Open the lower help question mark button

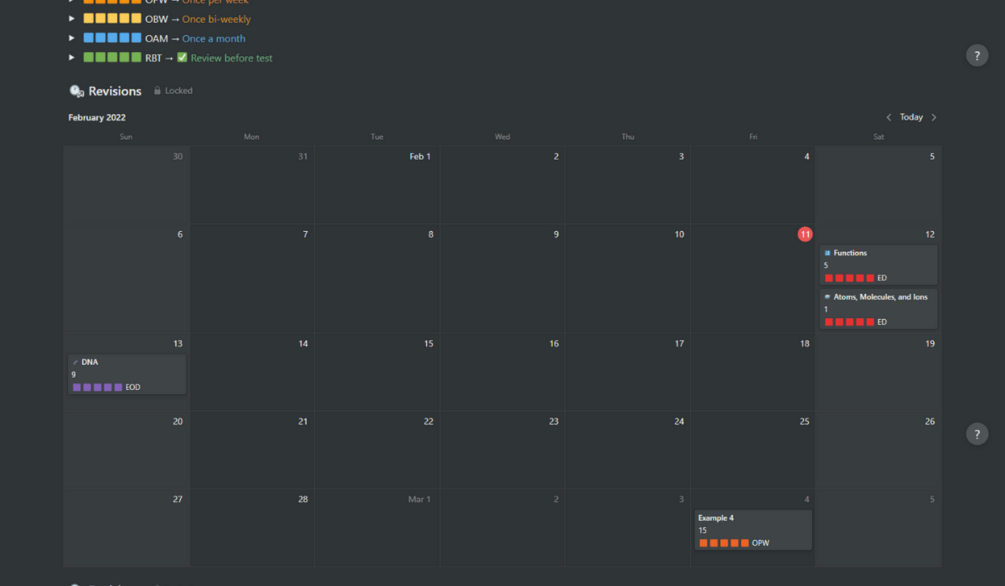coord(977,434)
